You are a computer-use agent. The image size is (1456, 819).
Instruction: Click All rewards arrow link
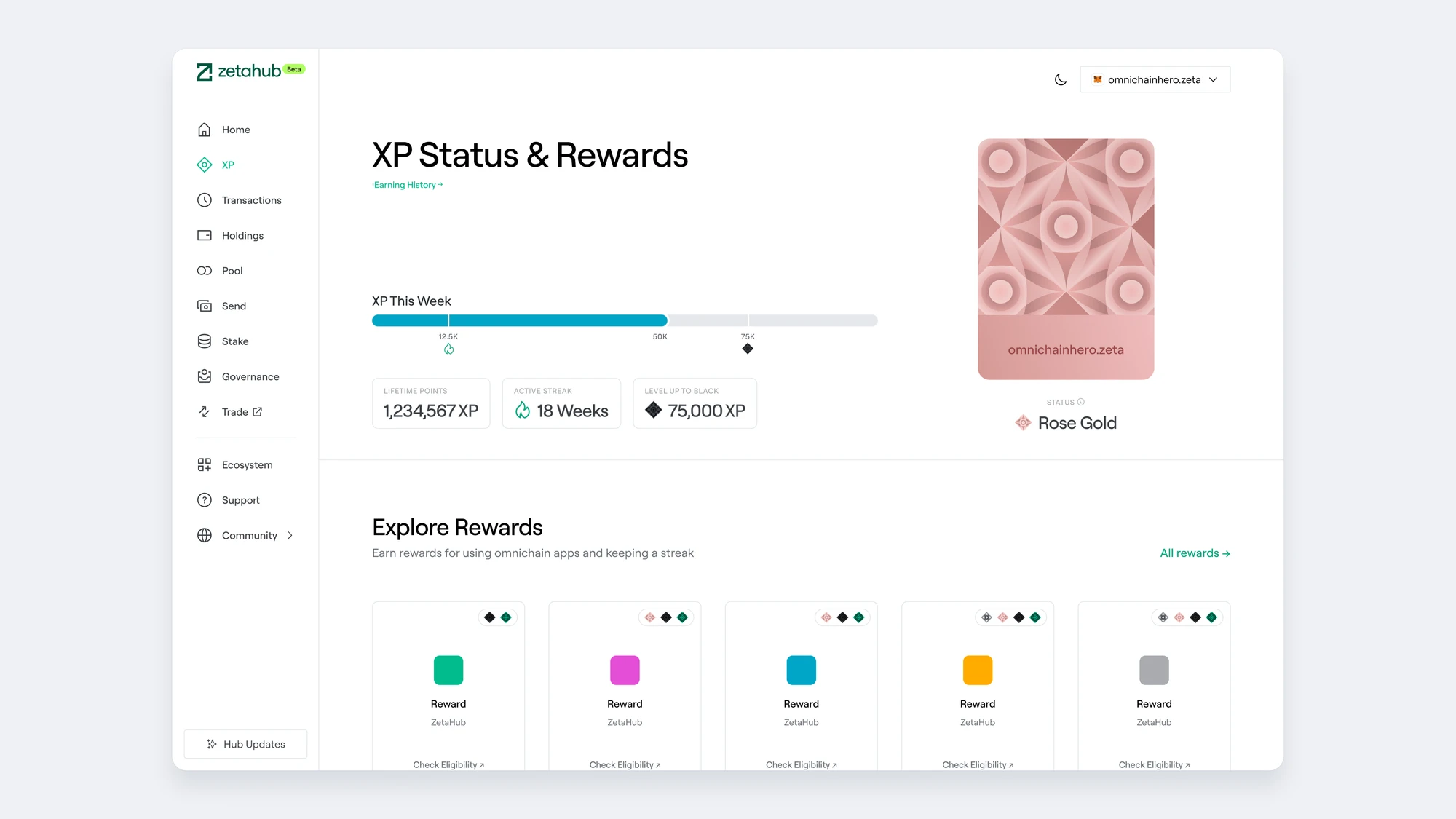tap(1194, 552)
